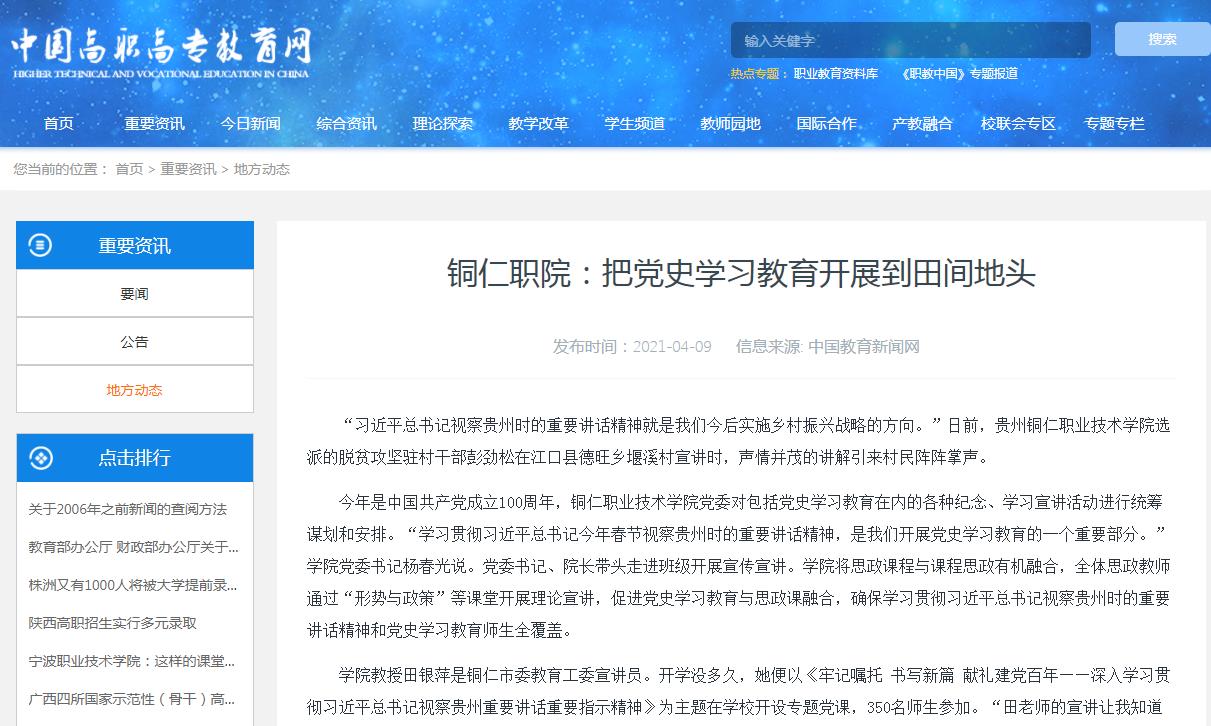The width and height of the screenshot is (1211, 726).
Task: Click the 点击排行 panel header
Action: (135, 458)
